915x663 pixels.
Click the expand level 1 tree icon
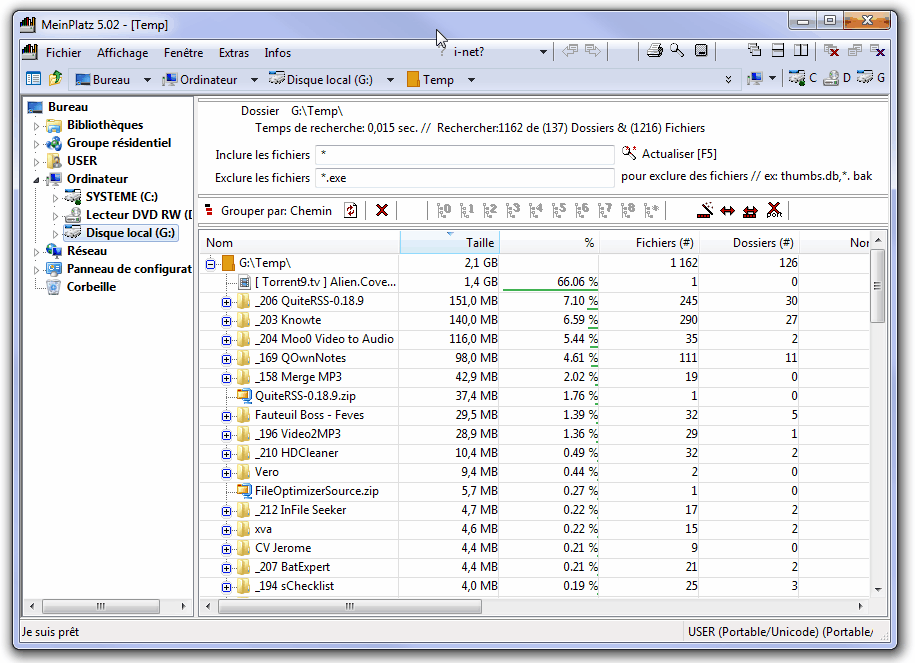pos(467,210)
